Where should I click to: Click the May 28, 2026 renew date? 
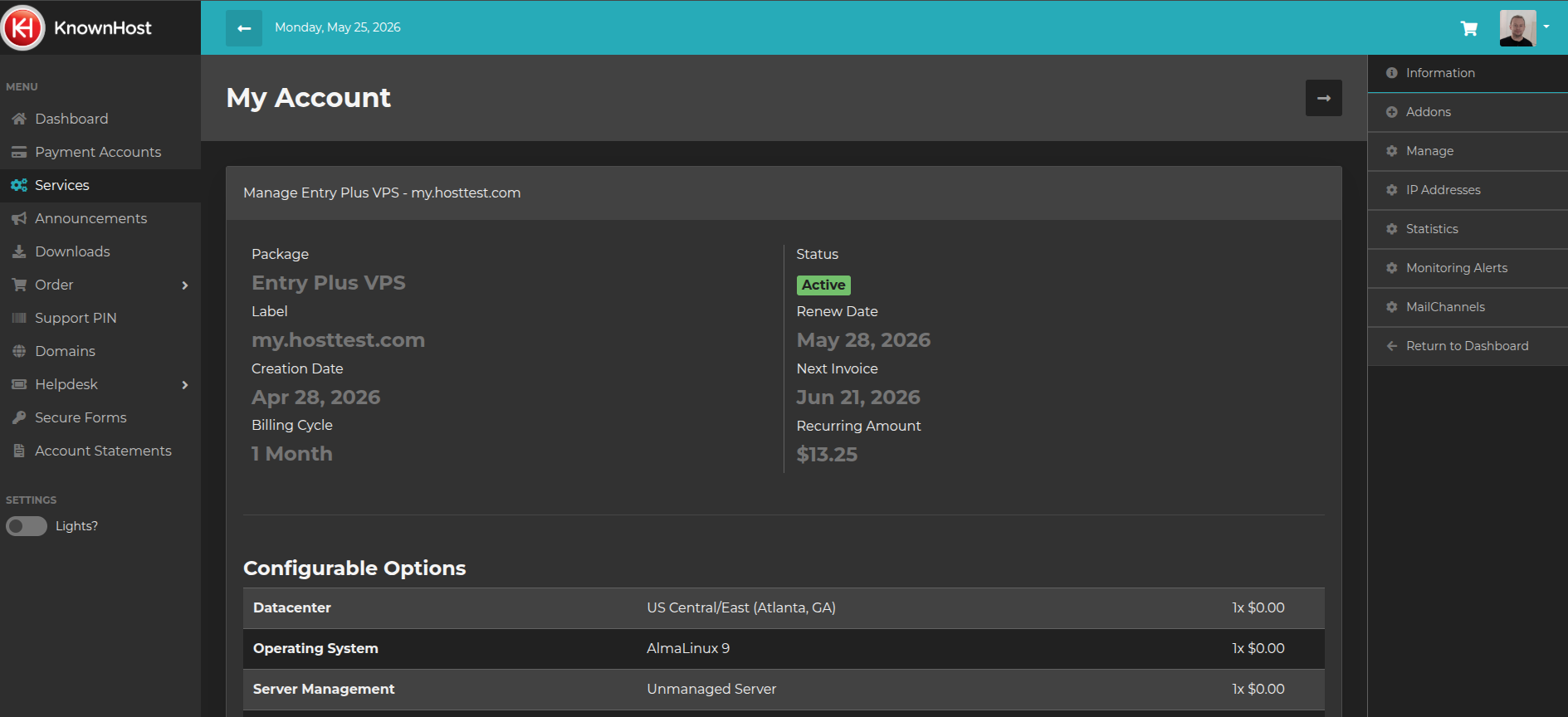863,340
